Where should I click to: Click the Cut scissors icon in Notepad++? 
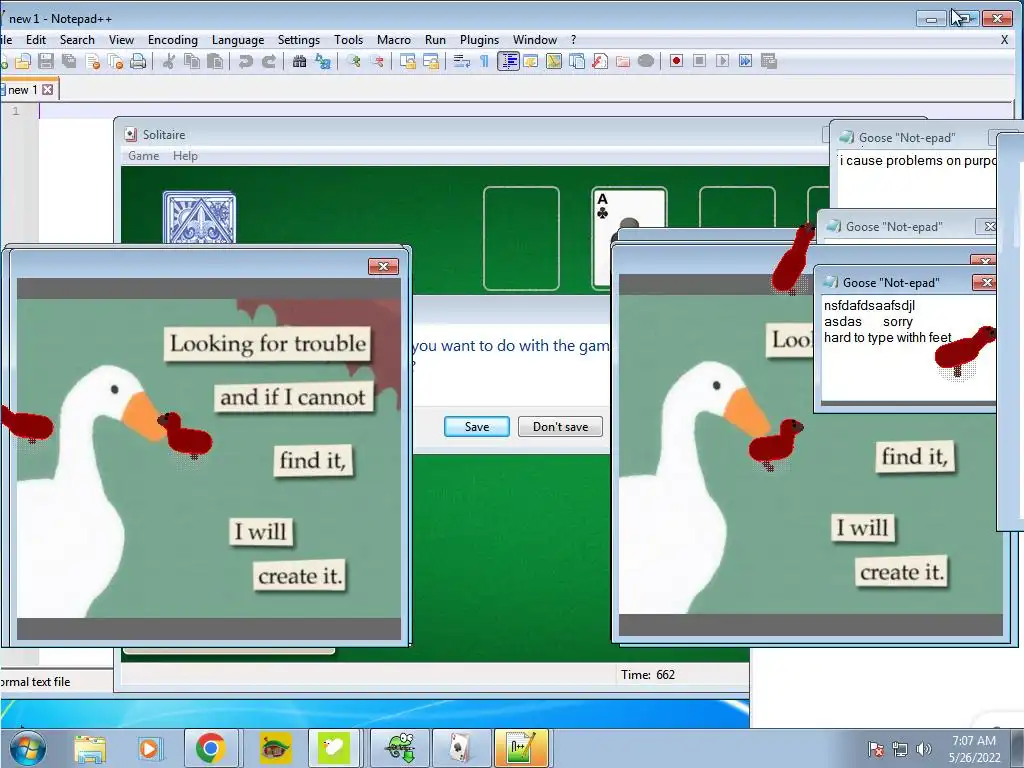point(168,61)
